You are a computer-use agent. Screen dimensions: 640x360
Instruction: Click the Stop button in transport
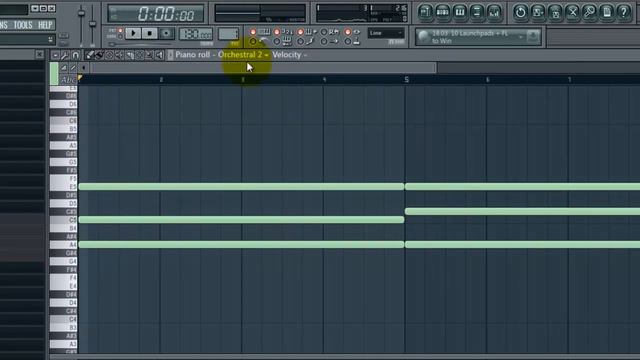149,33
